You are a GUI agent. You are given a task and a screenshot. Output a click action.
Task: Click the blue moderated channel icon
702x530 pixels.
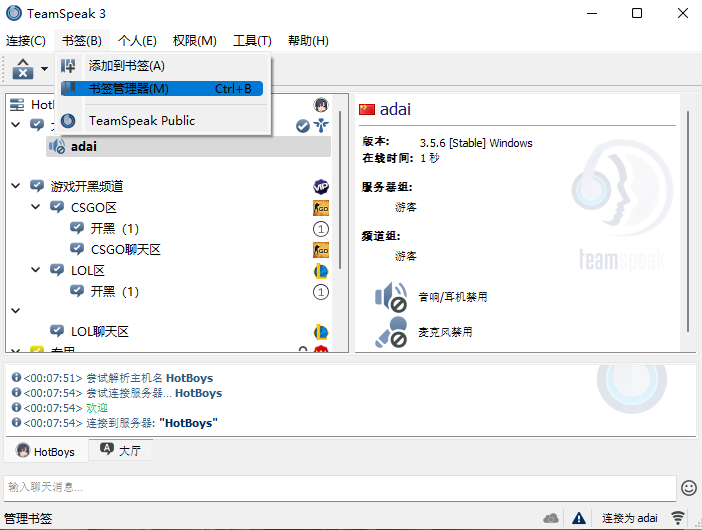pyautogui.click(x=321, y=125)
